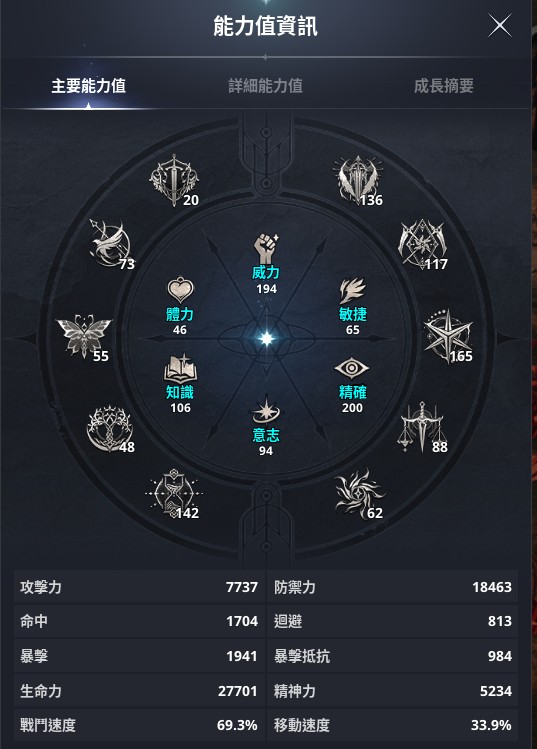Click the 攻擊力 stat row
The height and width of the screenshot is (749, 537).
pos(139,587)
